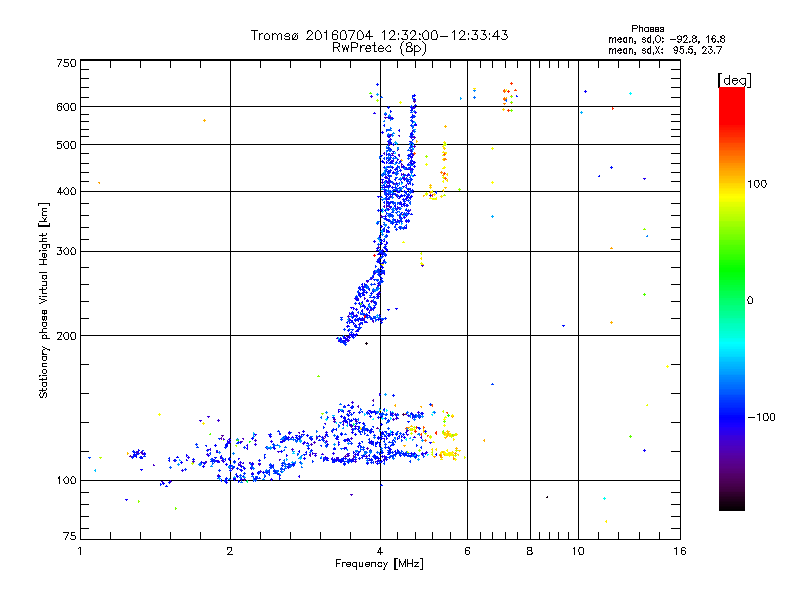Click the '100' colorbar tick label
The height and width of the screenshot is (600, 800).
(757, 184)
